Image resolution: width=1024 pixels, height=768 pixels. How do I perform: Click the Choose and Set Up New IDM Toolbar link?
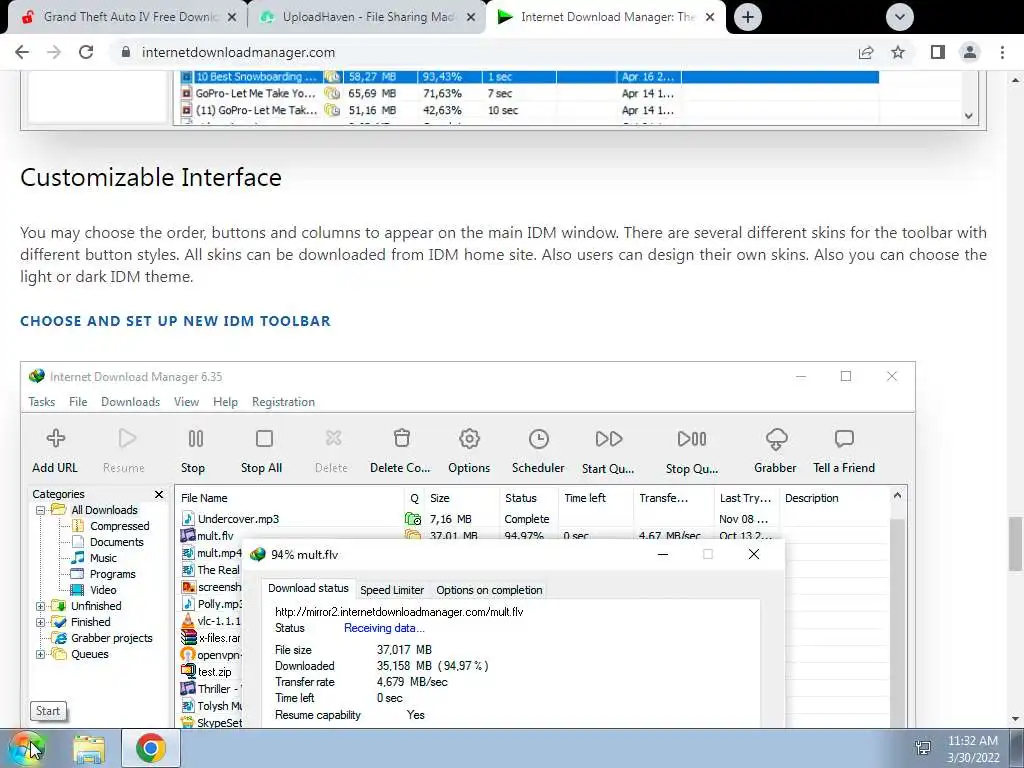pyautogui.click(x=175, y=321)
